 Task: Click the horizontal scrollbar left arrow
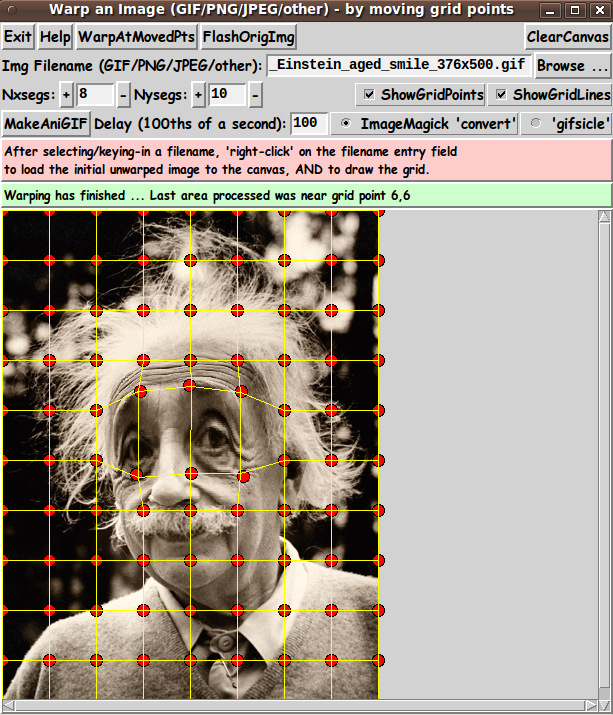[9, 705]
